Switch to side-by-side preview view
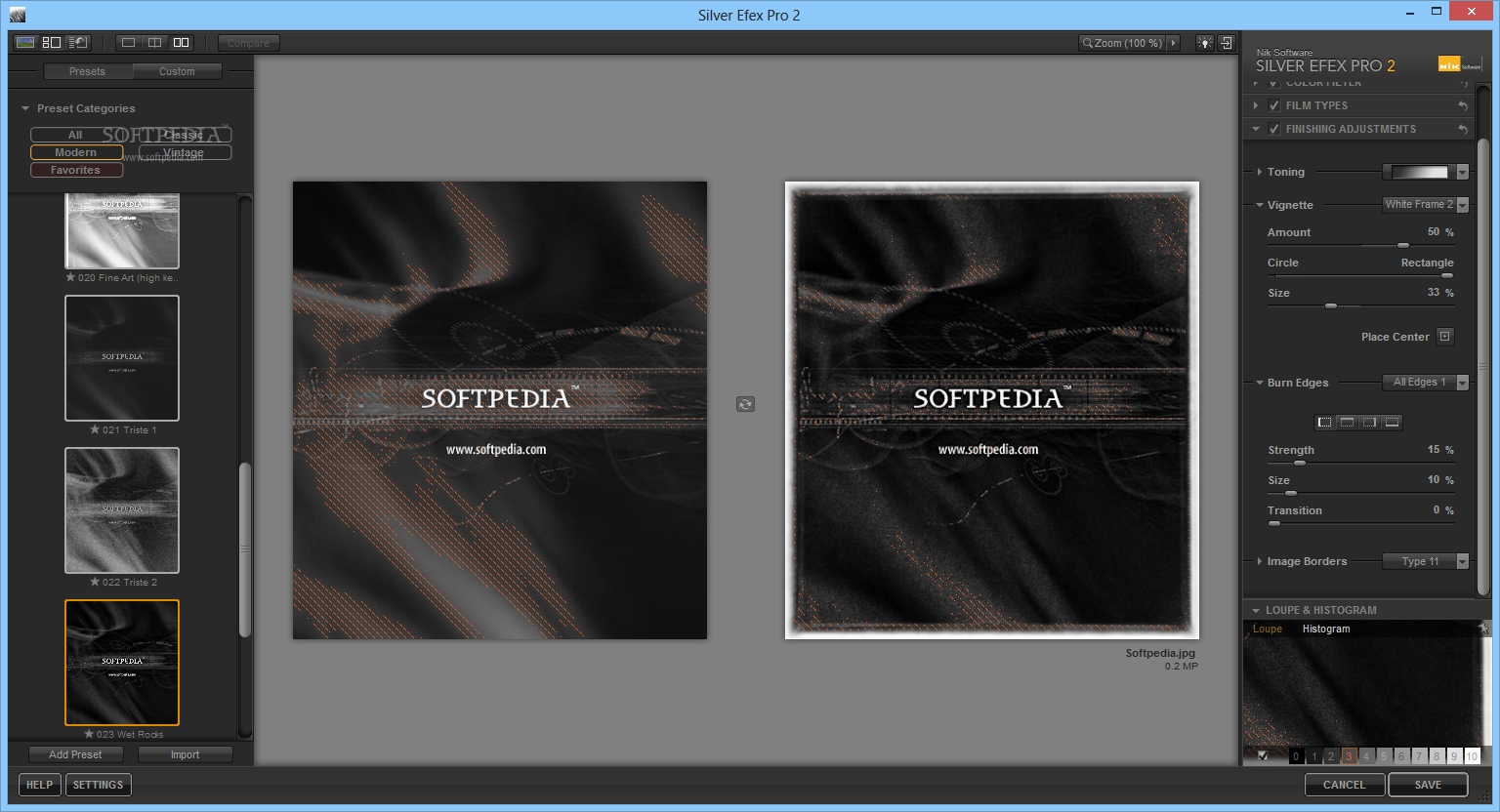 pos(181,42)
